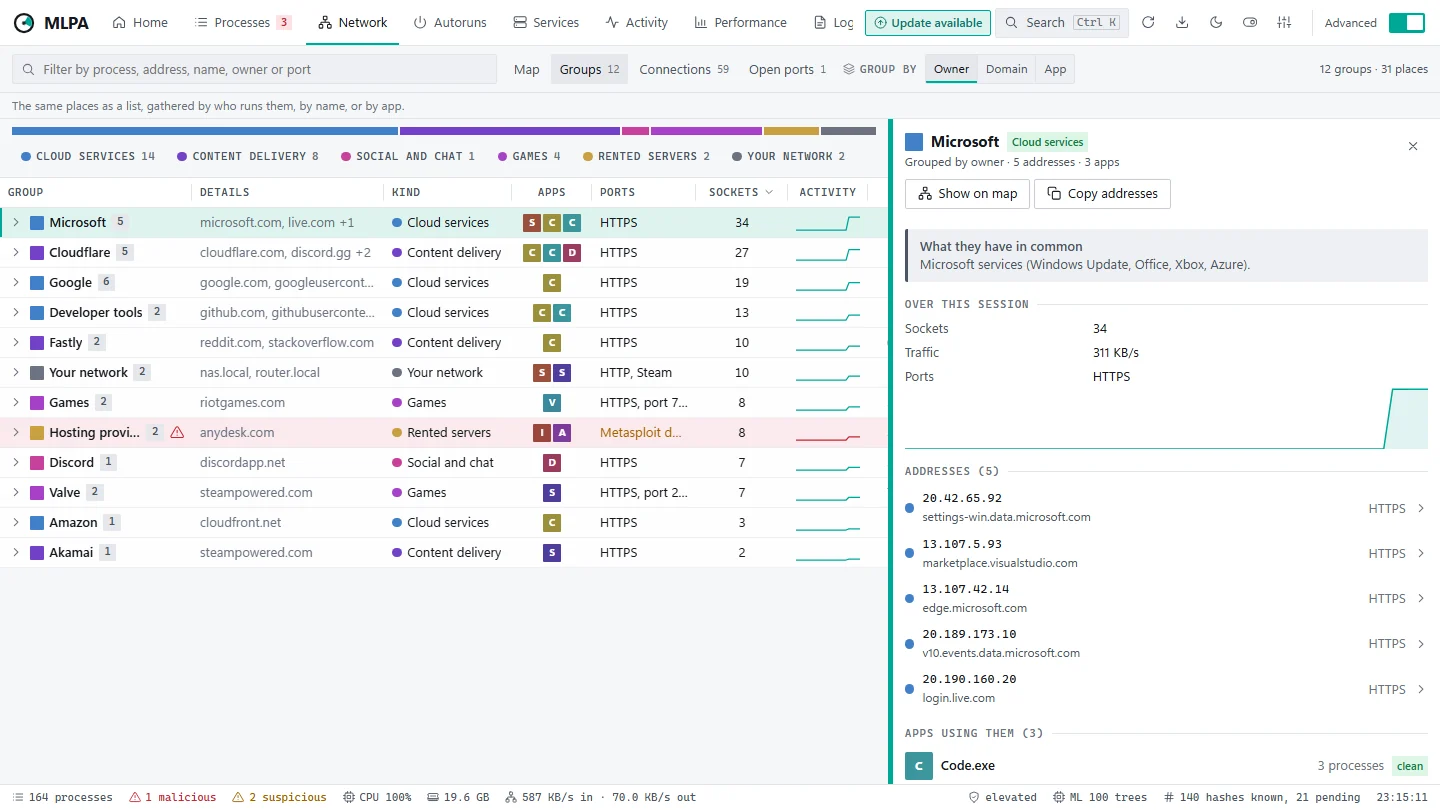Click the refresh icon in the top toolbar
1440x810 pixels.
[1148, 23]
